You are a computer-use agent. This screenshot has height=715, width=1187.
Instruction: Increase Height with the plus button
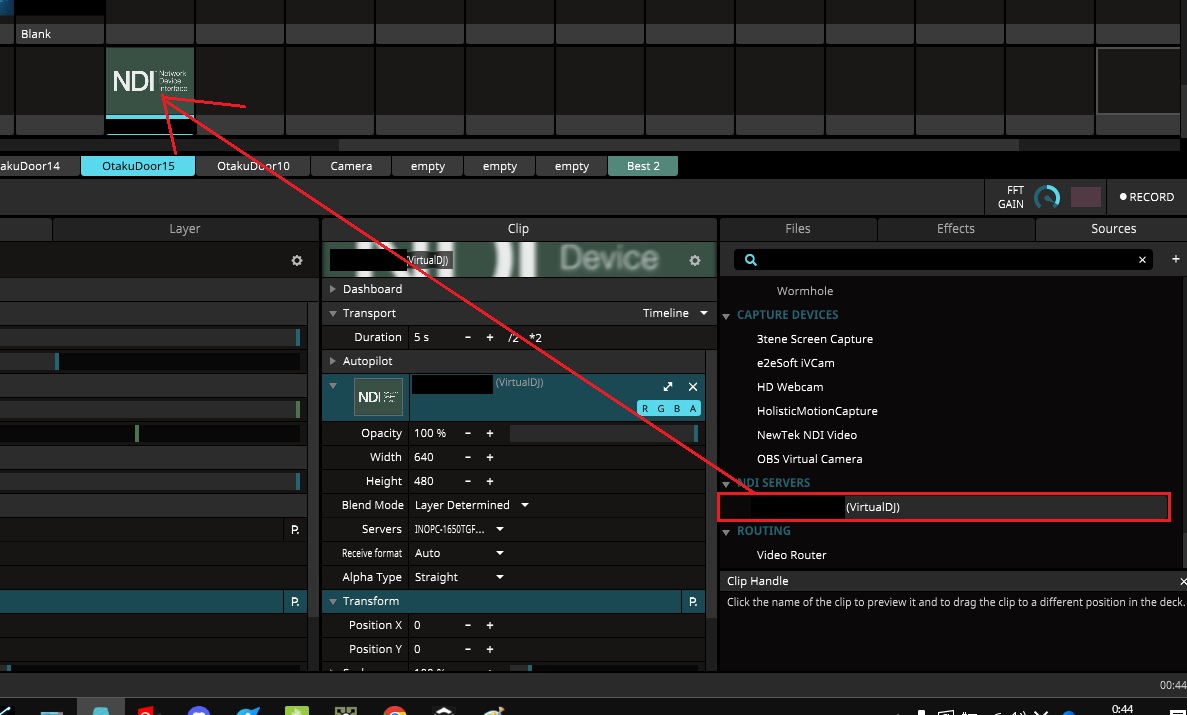(490, 481)
